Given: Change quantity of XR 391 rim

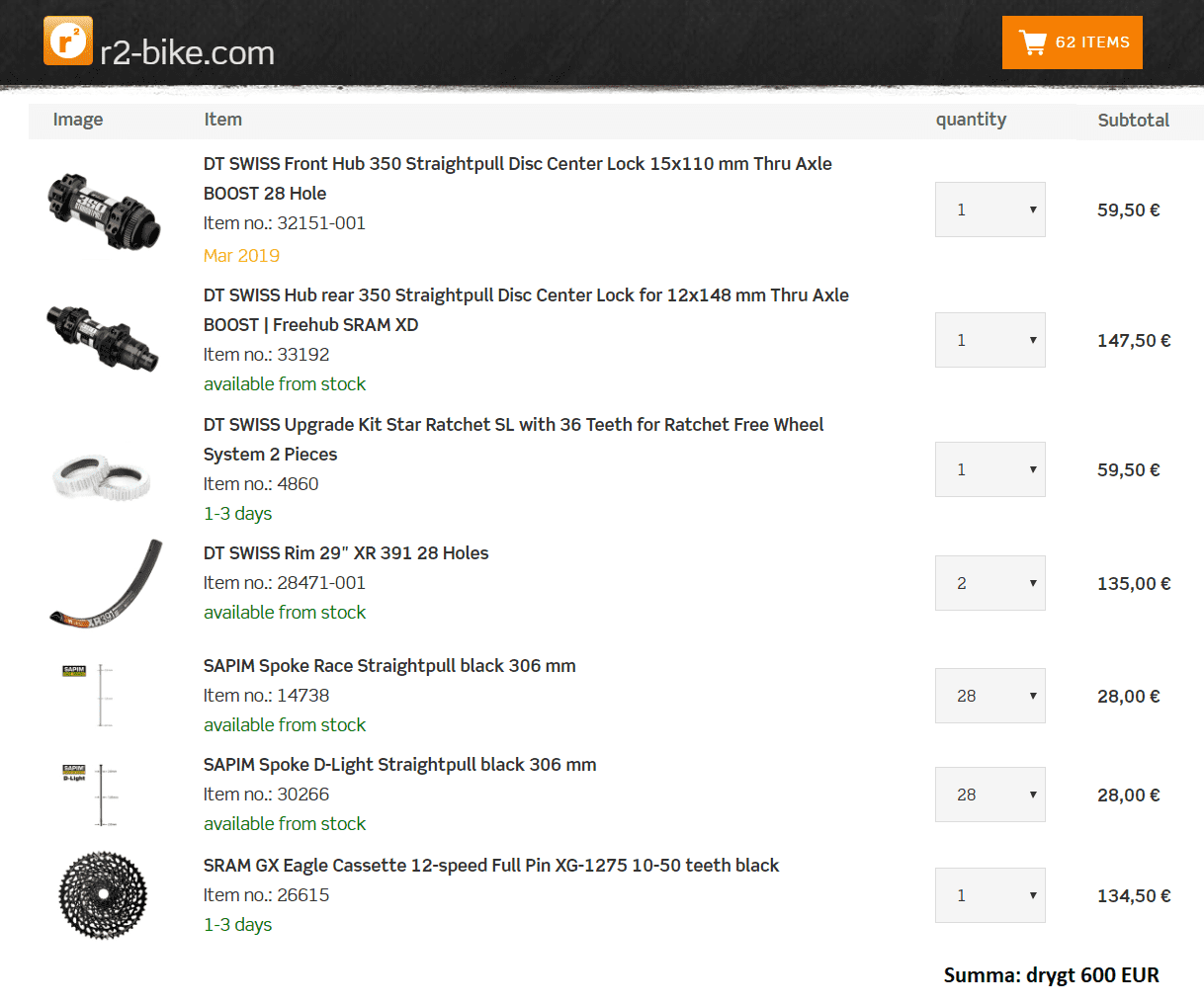Looking at the screenshot, I should (989, 583).
